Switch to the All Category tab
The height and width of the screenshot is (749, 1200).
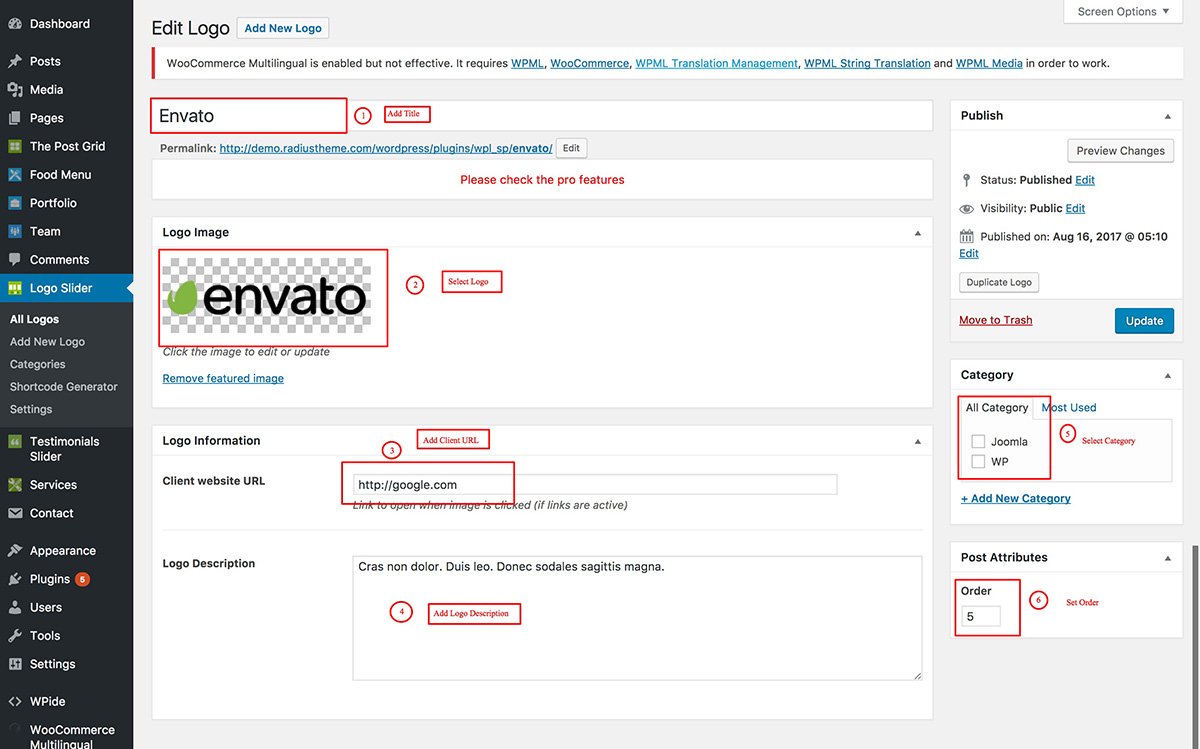pos(997,408)
